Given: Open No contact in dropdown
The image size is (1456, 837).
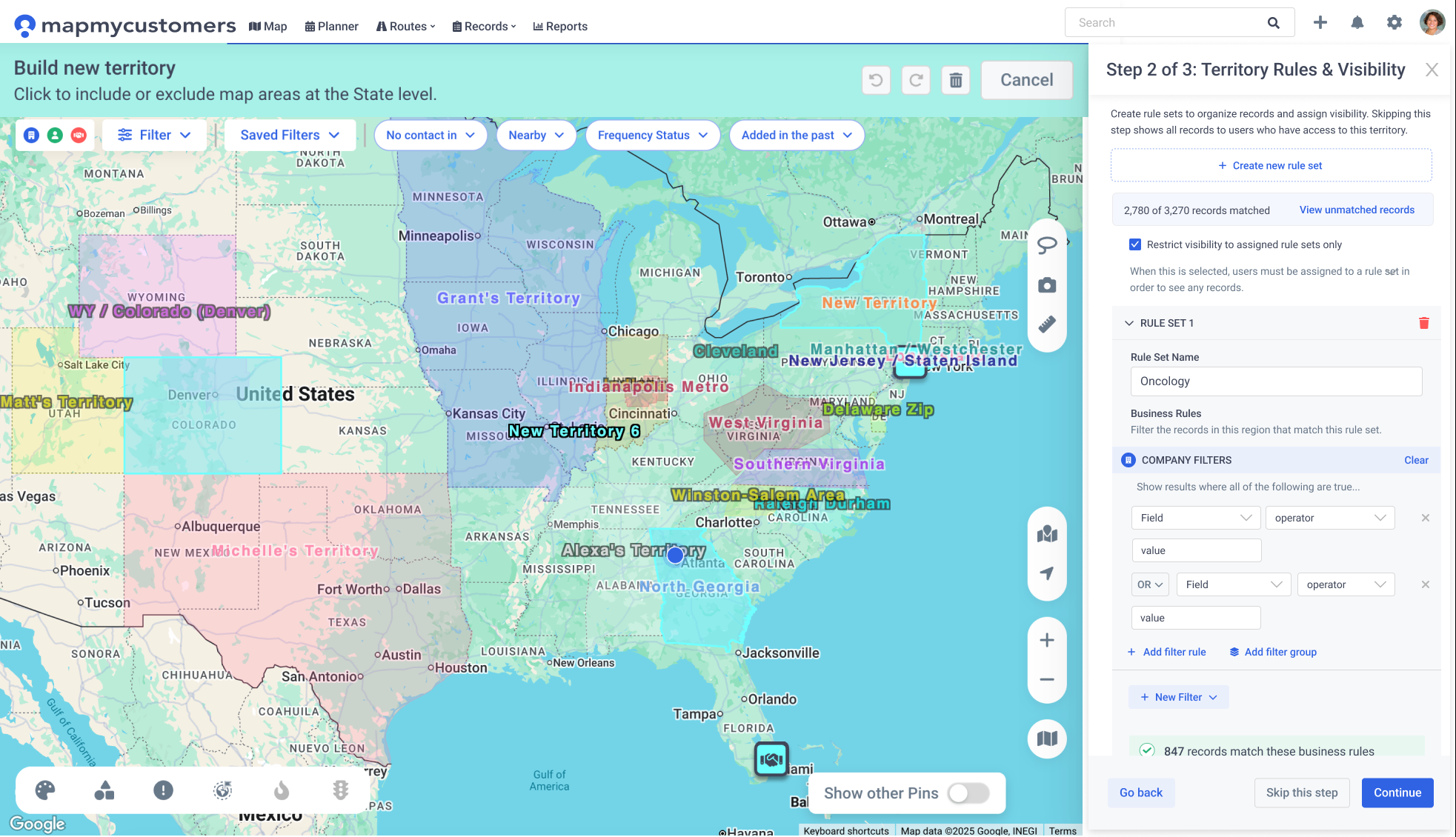Looking at the screenshot, I should (x=431, y=135).
